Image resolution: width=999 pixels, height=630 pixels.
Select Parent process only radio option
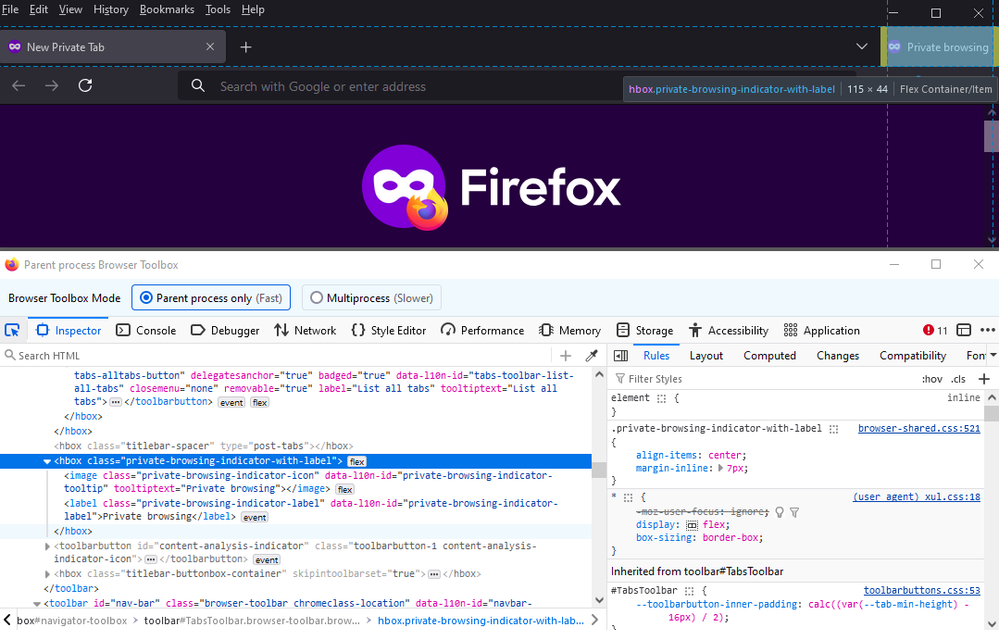211,297
